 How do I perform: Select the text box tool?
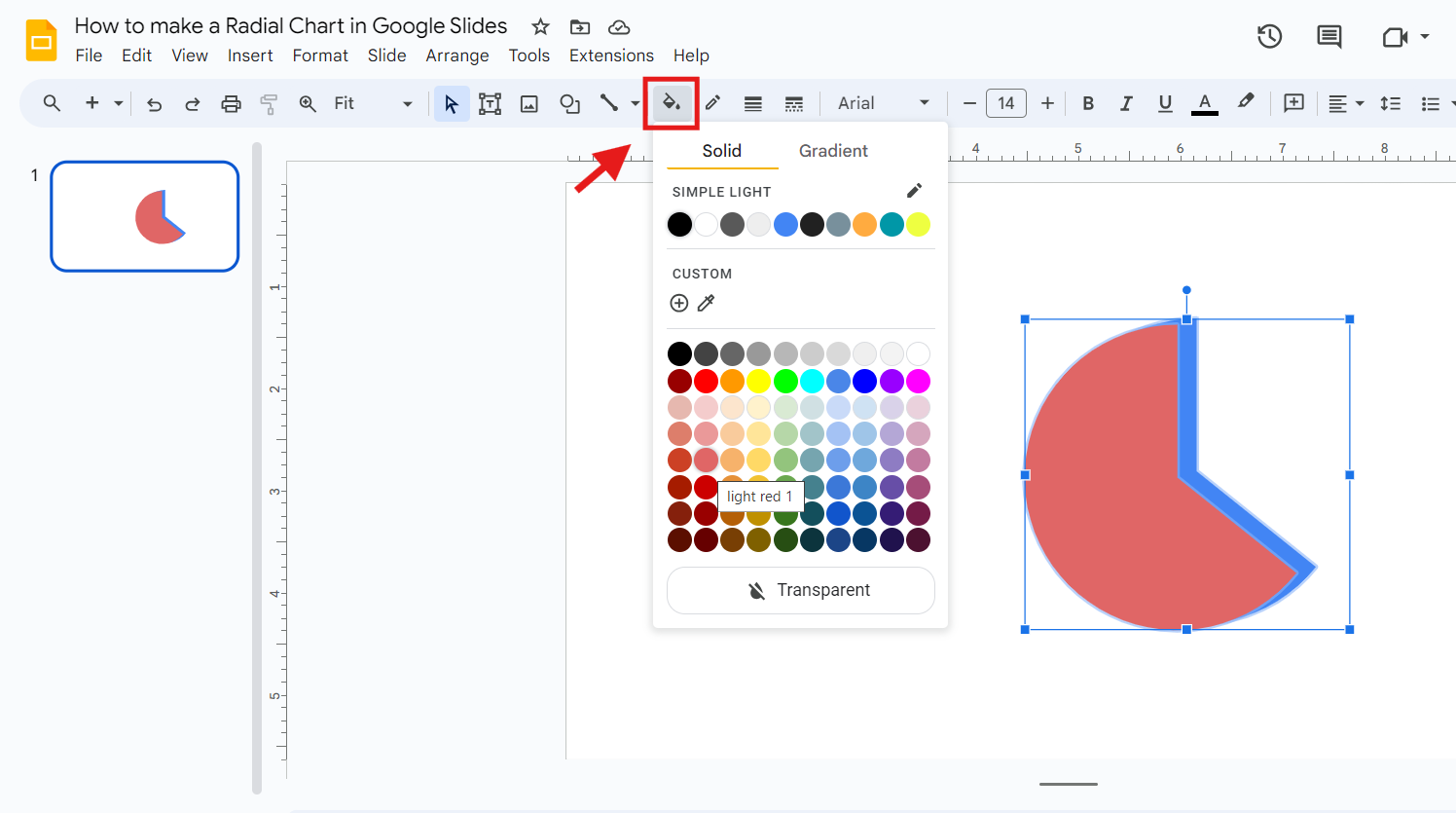coord(490,103)
